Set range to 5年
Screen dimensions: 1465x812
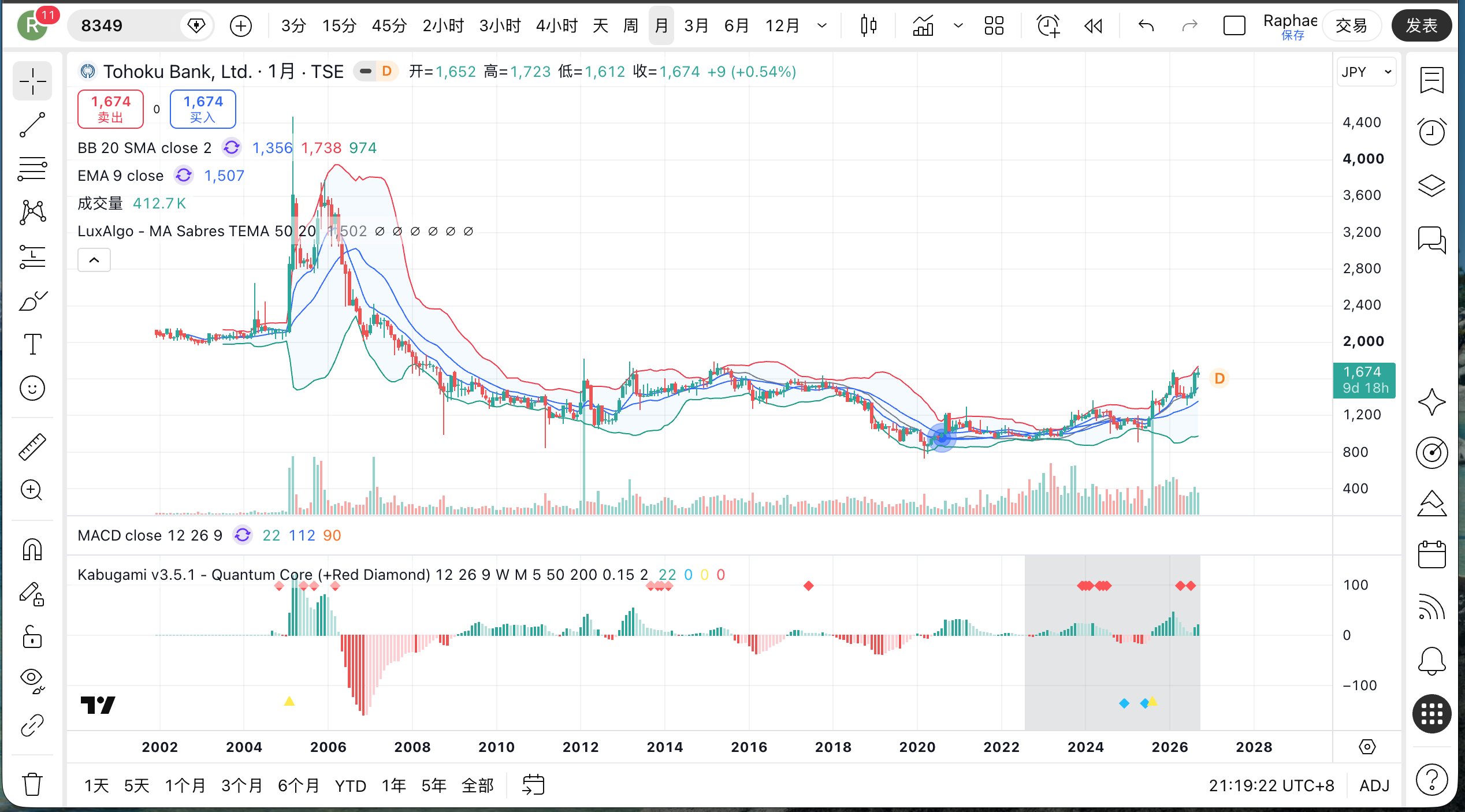pyautogui.click(x=434, y=785)
